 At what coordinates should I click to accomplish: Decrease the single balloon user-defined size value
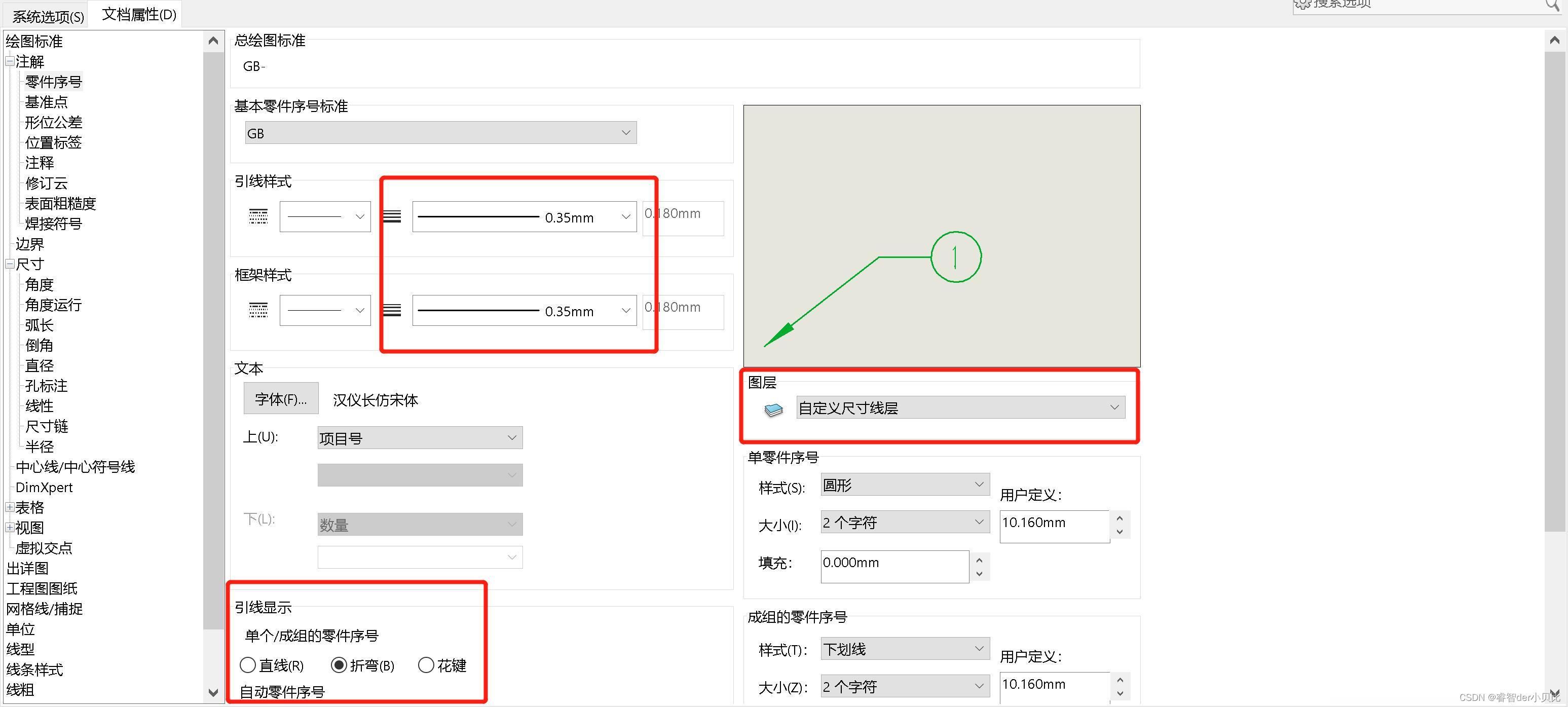coord(1119,532)
